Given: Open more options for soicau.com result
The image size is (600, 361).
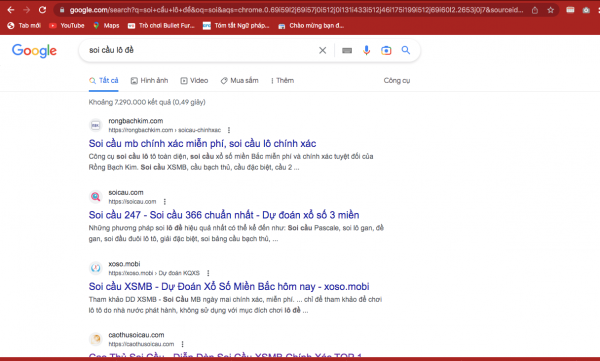Looking at the screenshot, I should pyautogui.click(x=165, y=202).
